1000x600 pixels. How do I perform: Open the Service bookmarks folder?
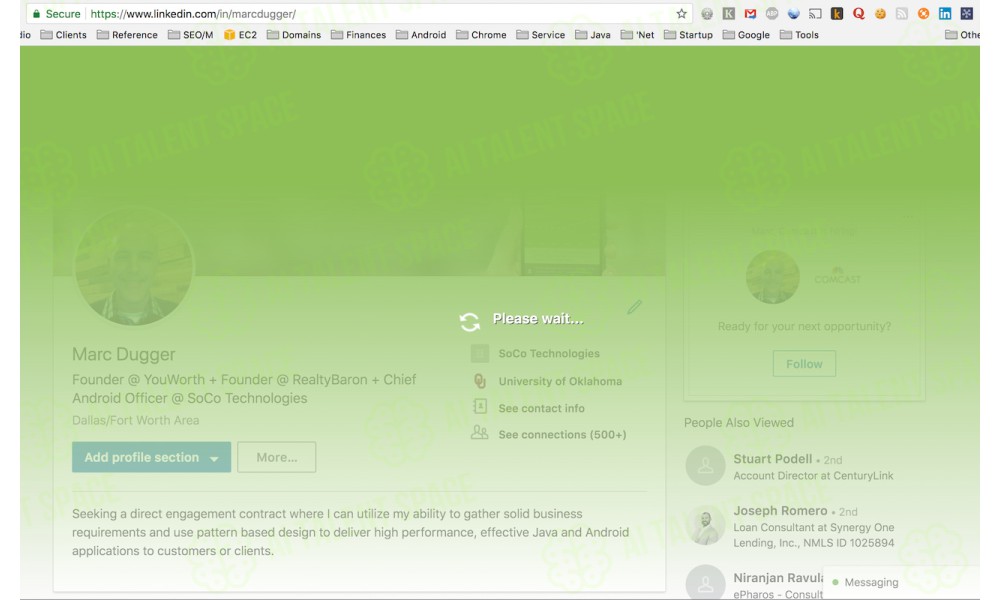(541, 35)
